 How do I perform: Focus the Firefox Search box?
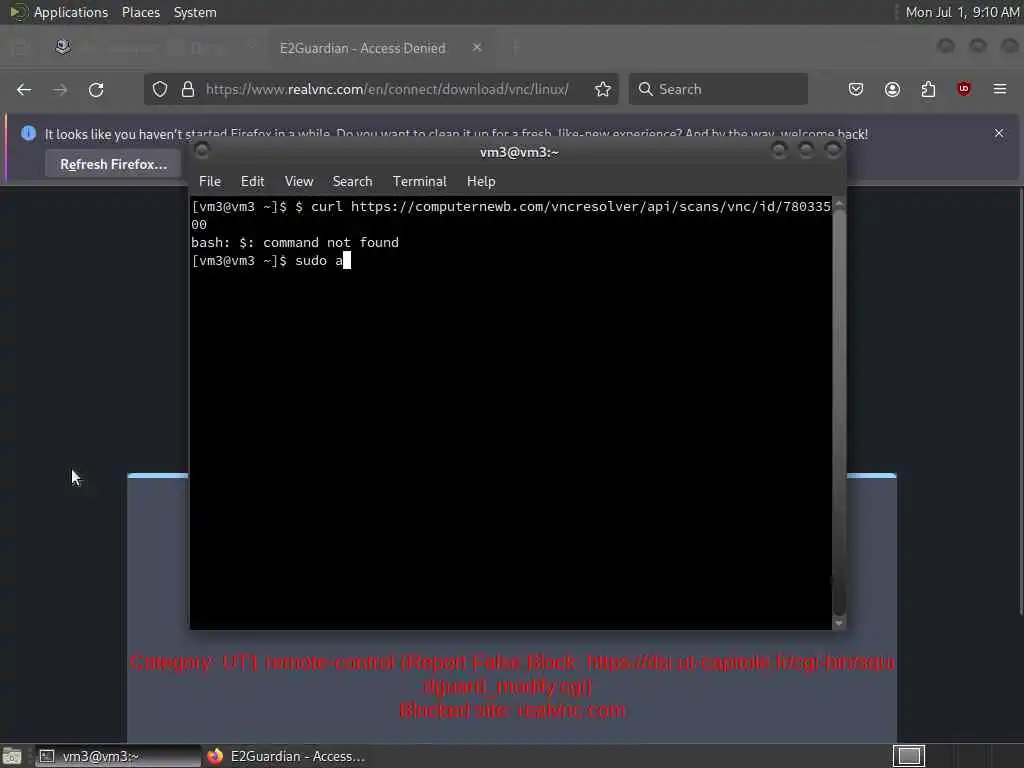click(x=718, y=89)
